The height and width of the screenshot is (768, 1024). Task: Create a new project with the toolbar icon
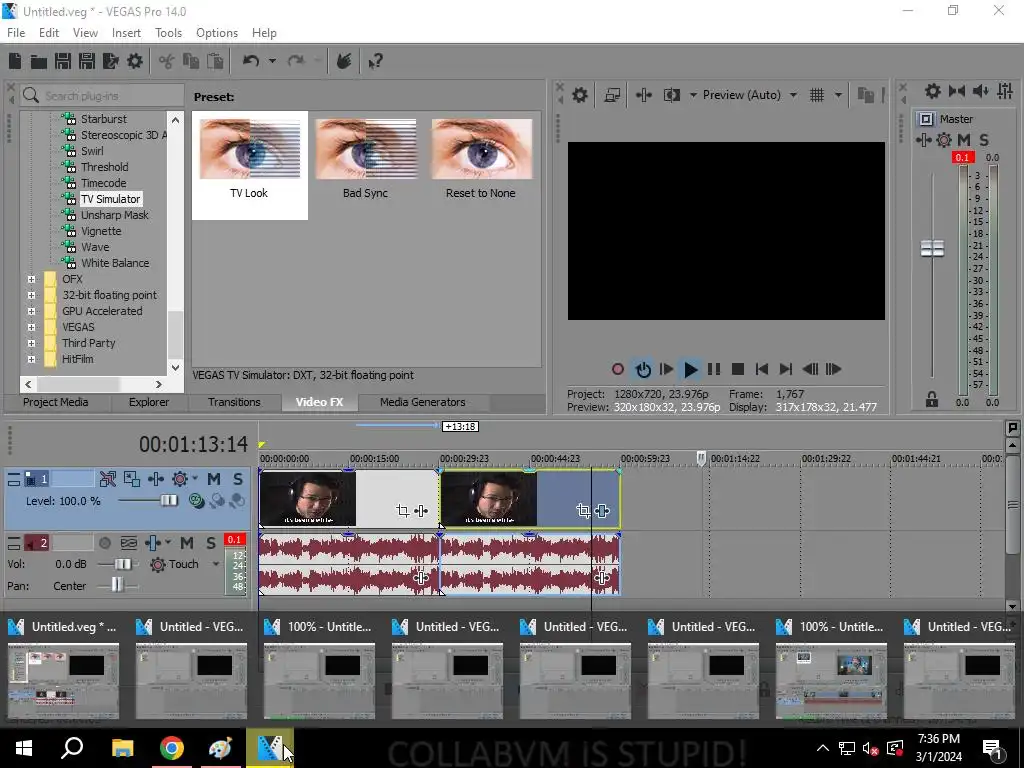tap(15, 61)
